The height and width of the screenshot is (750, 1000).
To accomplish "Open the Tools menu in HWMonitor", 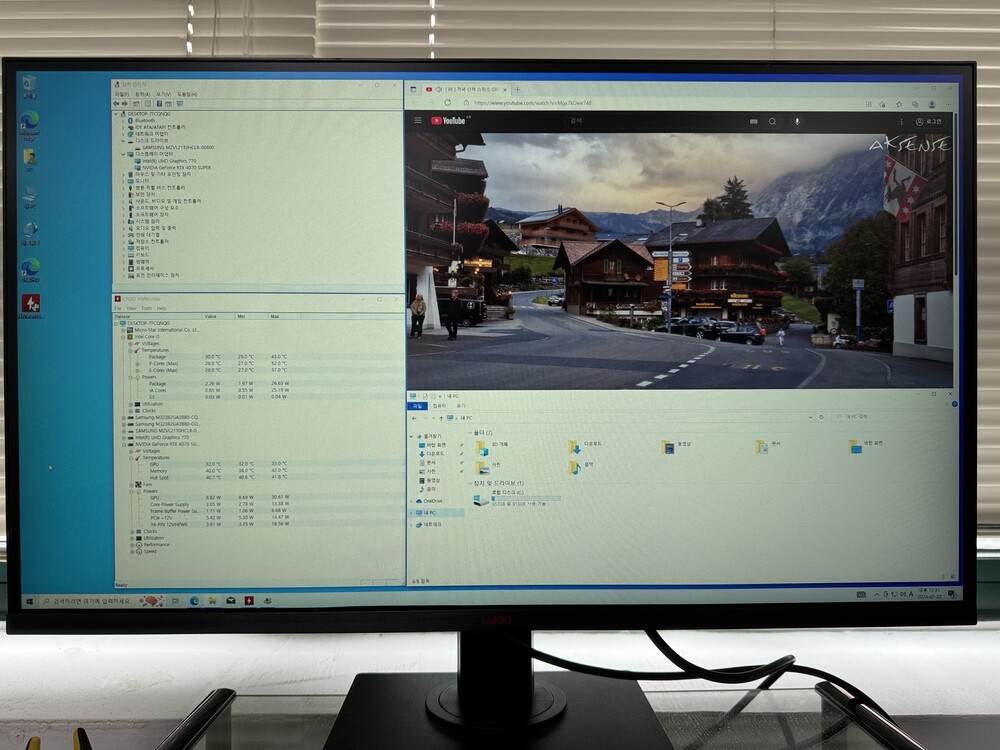I will pyautogui.click(x=146, y=308).
